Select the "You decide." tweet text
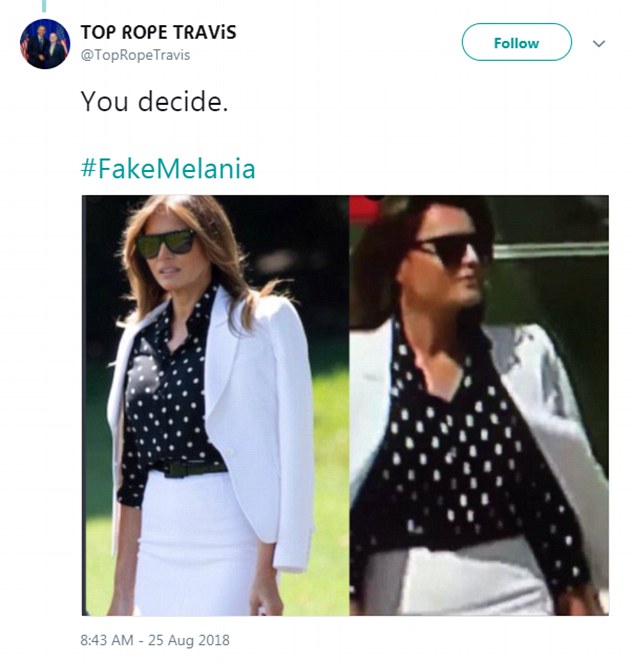Image resolution: width=634 pixels, height=662 pixels. (x=154, y=101)
